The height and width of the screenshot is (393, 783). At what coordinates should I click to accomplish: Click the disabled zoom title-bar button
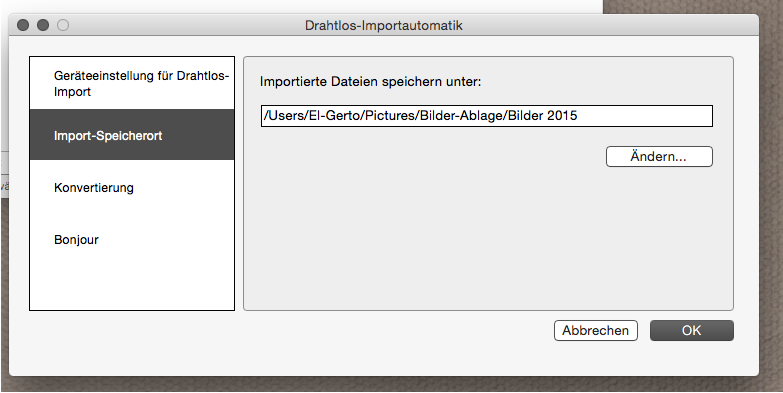[63, 25]
